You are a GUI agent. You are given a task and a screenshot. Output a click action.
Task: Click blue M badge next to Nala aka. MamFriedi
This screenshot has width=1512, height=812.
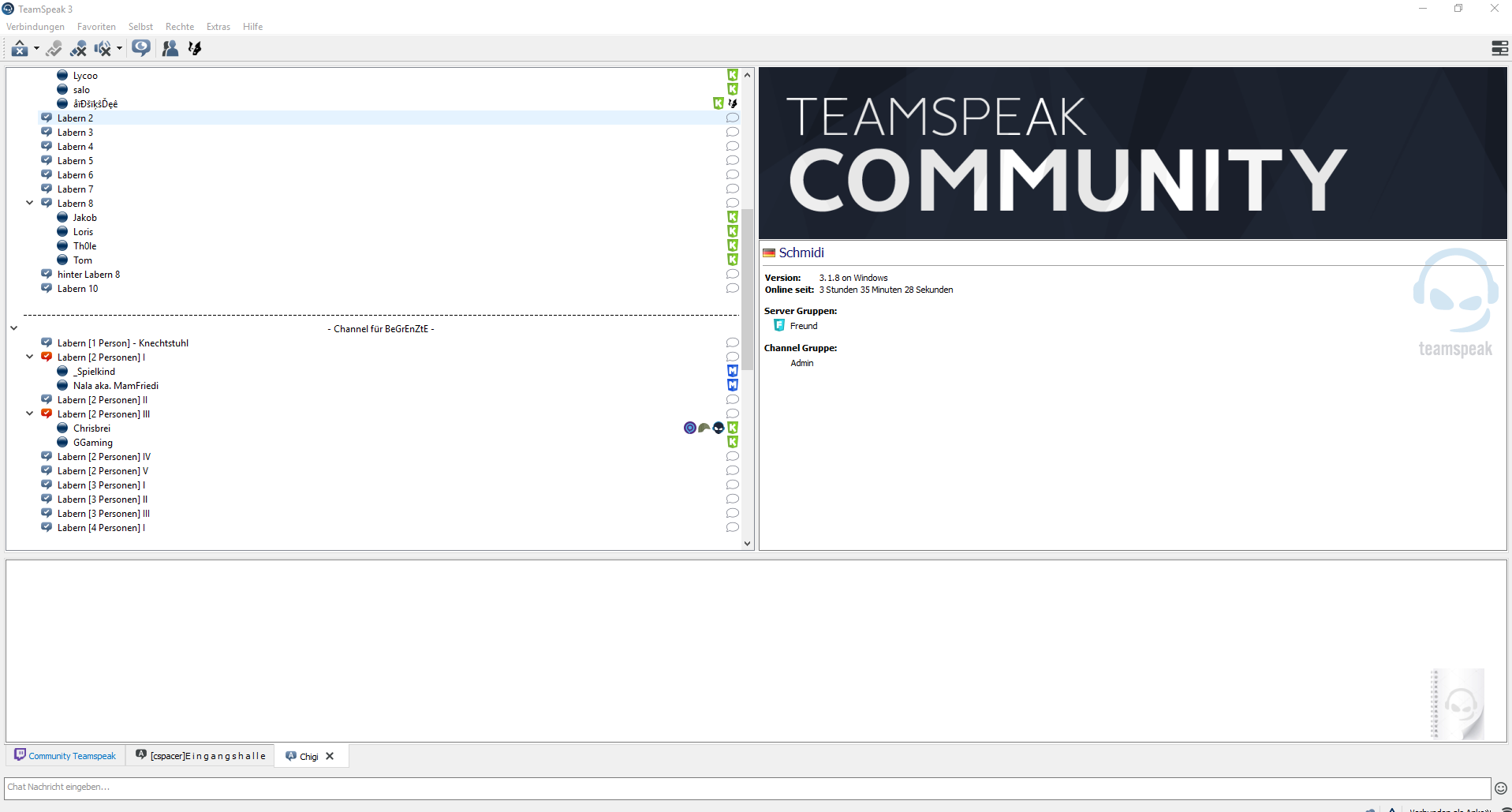733,385
